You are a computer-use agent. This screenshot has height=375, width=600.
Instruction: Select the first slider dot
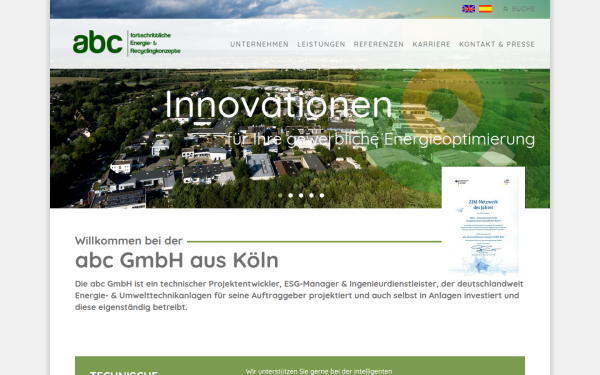coord(280,195)
